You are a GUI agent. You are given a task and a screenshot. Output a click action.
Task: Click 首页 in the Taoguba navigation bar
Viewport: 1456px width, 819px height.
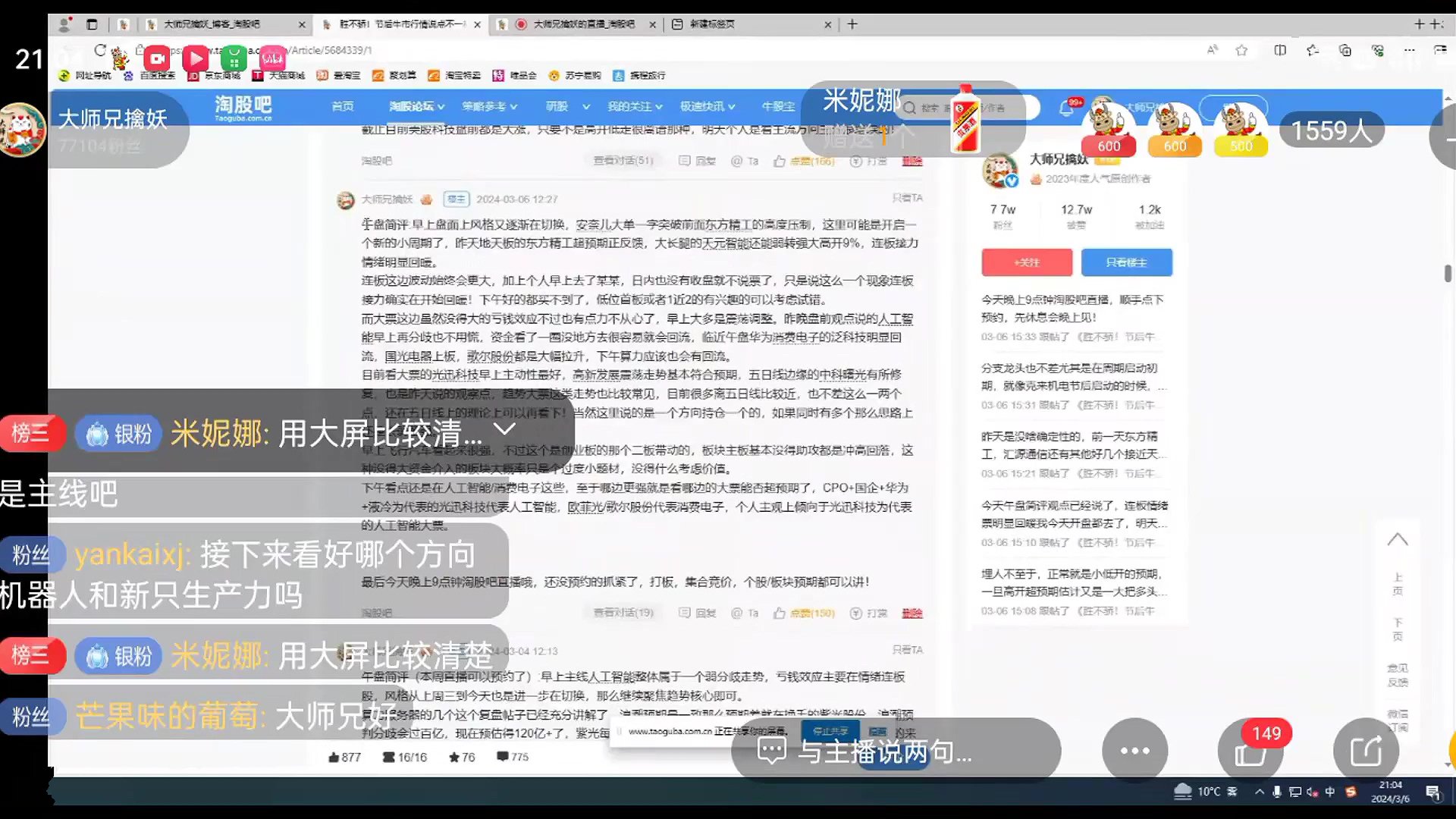click(x=343, y=106)
